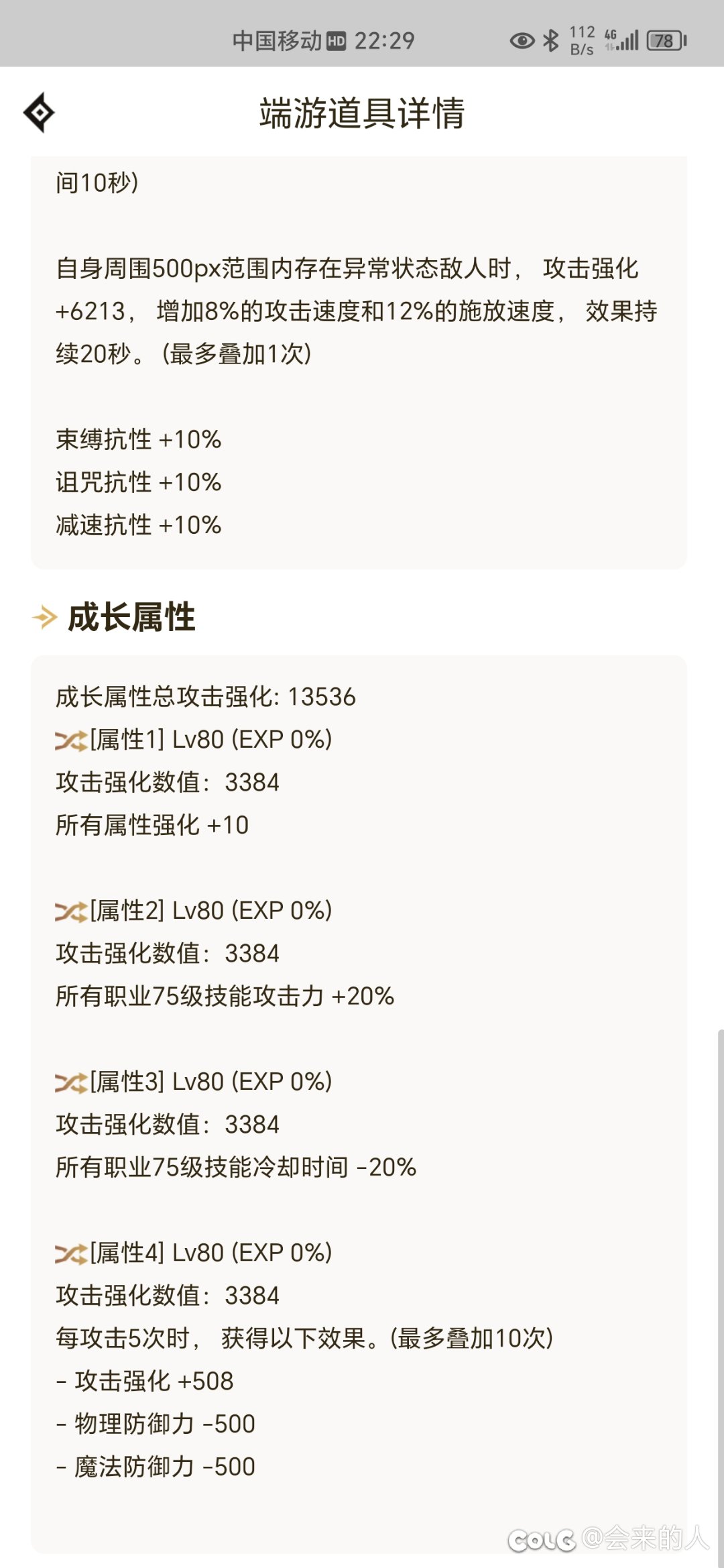Click the shuffle icon beside 属性1

pos(71,740)
